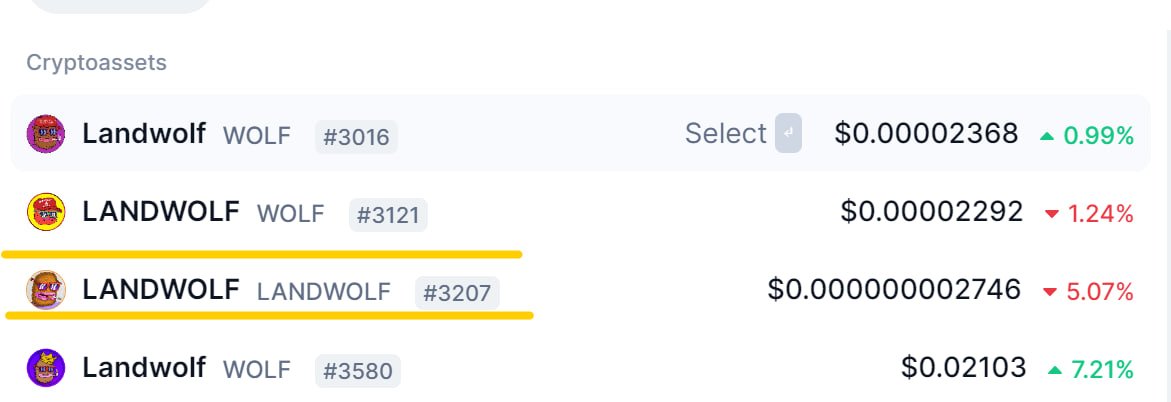
Task: Click the #3016 rank badge
Action: pos(356,137)
